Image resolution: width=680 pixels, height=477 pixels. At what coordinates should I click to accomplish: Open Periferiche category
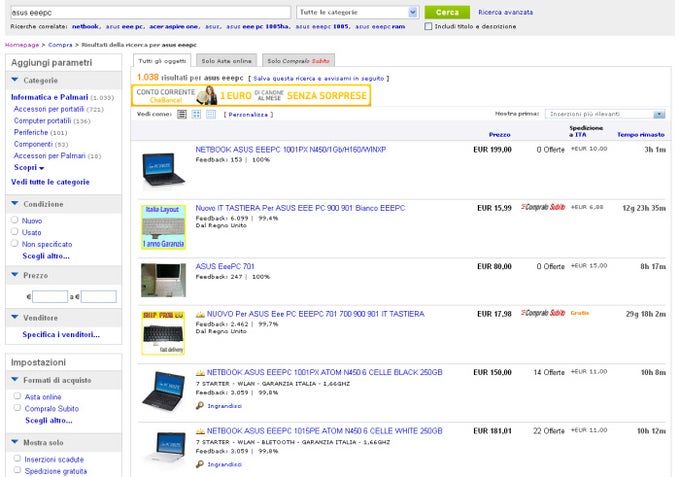click(x=31, y=132)
